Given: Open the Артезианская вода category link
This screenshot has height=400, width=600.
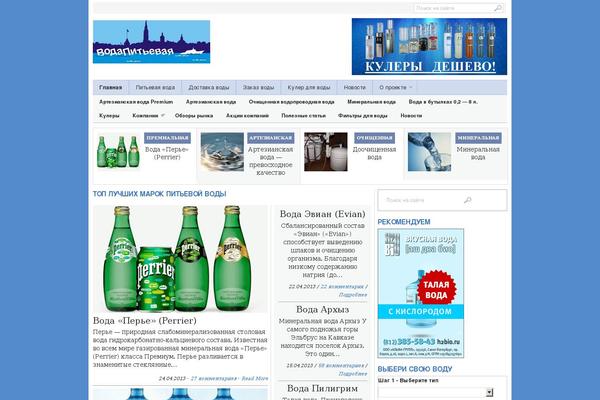Looking at the screenshot, I should (211, 102).
